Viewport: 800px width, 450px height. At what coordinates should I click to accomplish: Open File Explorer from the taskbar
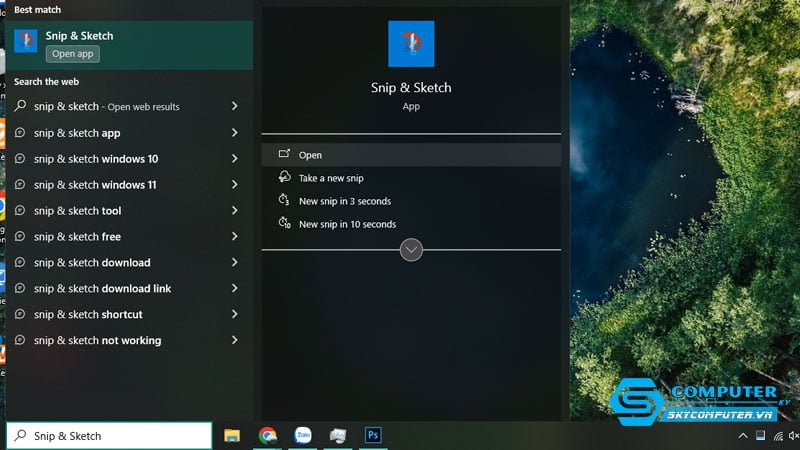pyautogui.click(x=232, y=435)
